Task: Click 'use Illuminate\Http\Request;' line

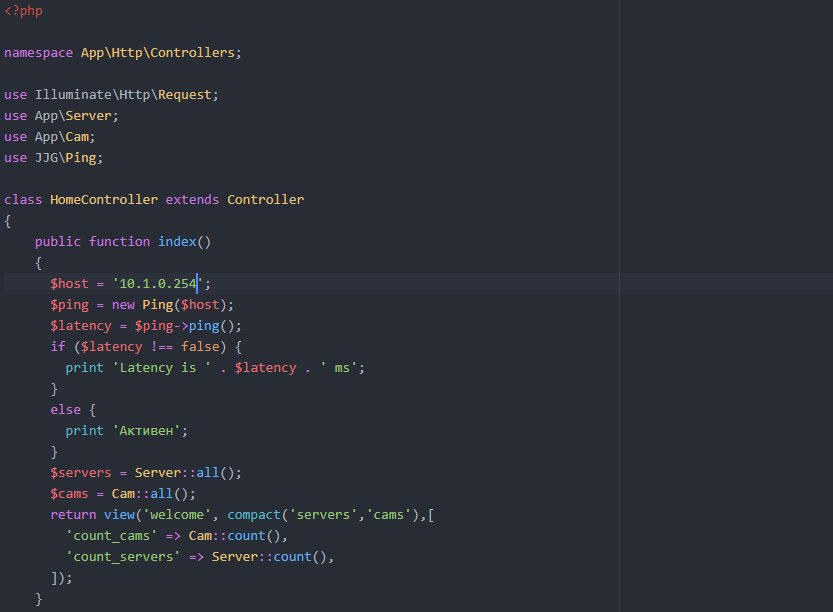Action: (111, 95)
